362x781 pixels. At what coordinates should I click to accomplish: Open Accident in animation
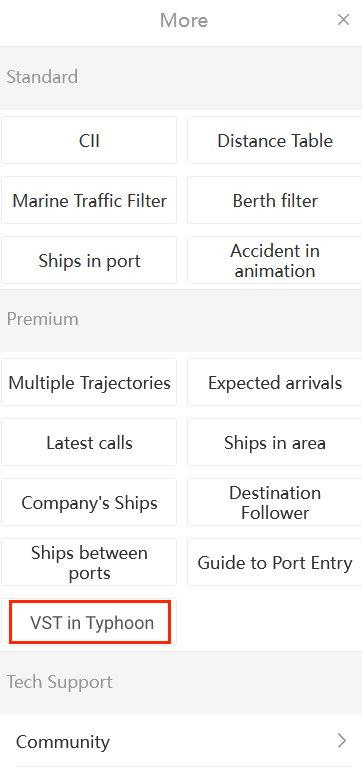coord(275,260)
